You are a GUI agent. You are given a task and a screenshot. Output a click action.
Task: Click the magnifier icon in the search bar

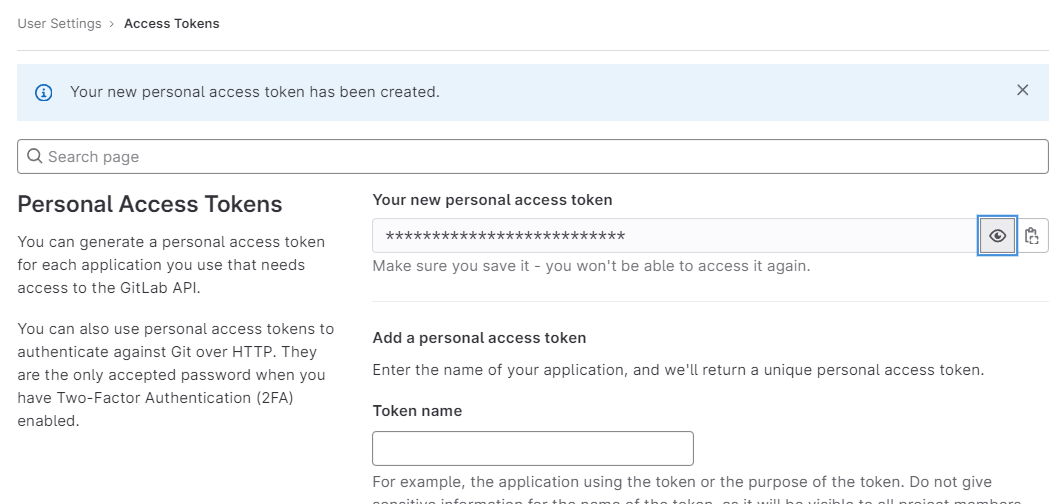coord(35,156)
